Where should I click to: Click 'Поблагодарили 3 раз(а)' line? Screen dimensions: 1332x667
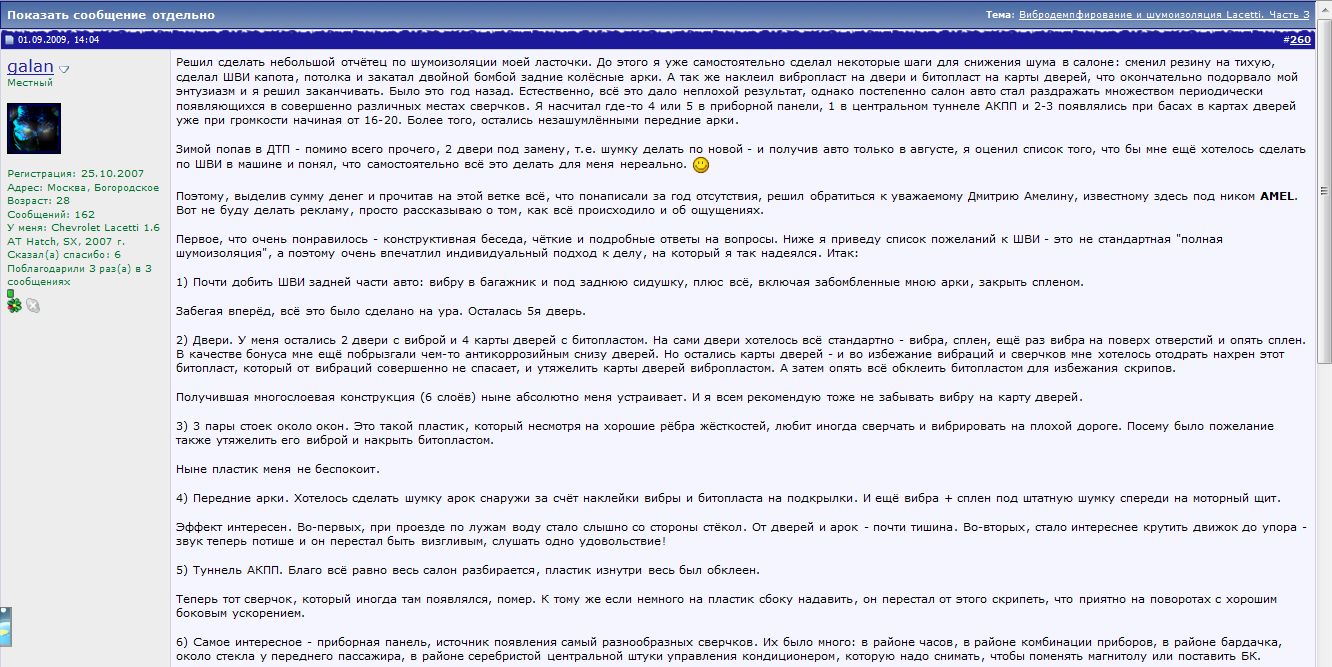tap(79, 268)
